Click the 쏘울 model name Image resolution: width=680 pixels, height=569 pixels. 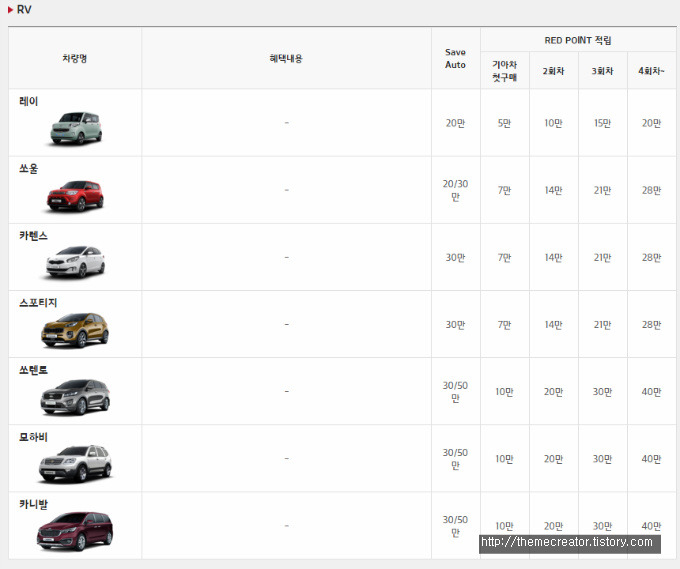pyautogui.click(x=29, y=168)
